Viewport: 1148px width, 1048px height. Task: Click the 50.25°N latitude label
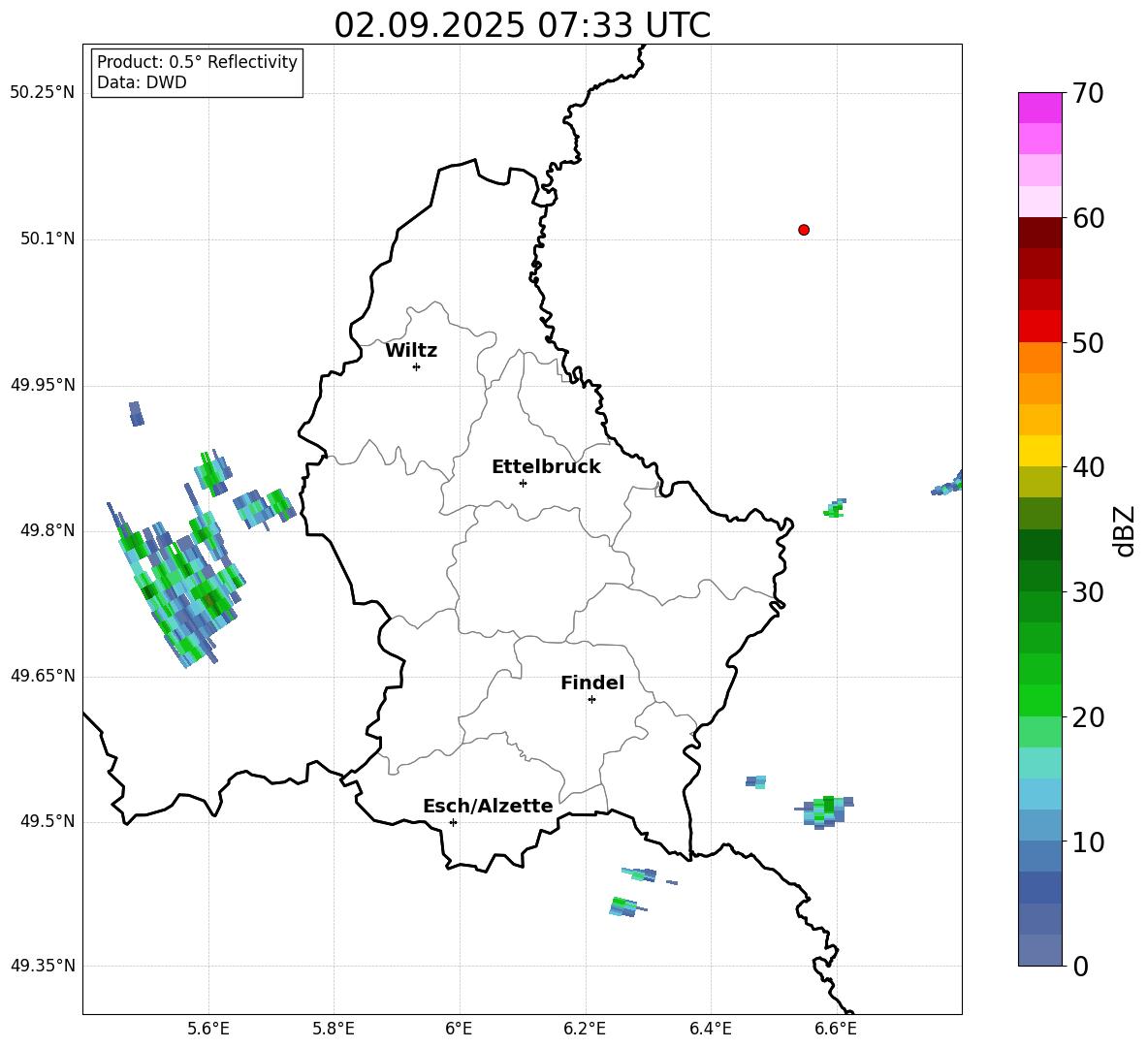[43, 93]
